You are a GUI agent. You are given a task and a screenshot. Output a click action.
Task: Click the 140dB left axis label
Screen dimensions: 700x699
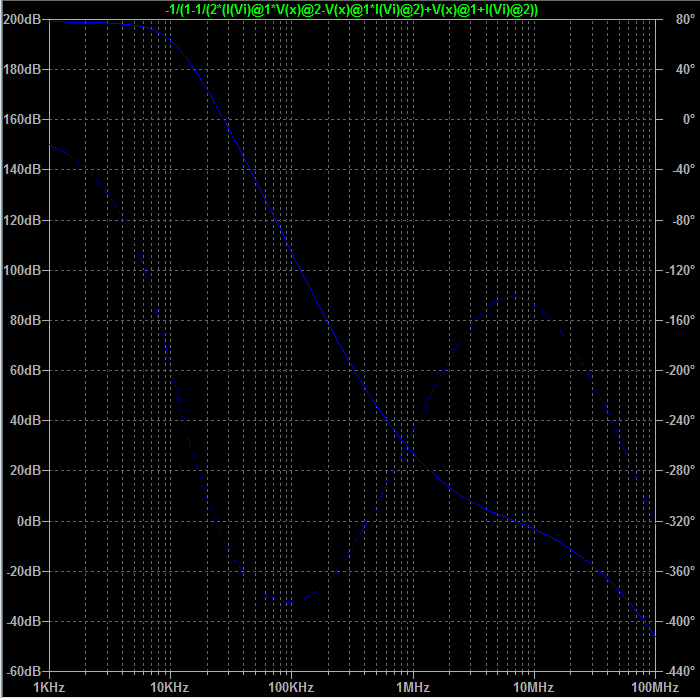click(x=22, y=169)
